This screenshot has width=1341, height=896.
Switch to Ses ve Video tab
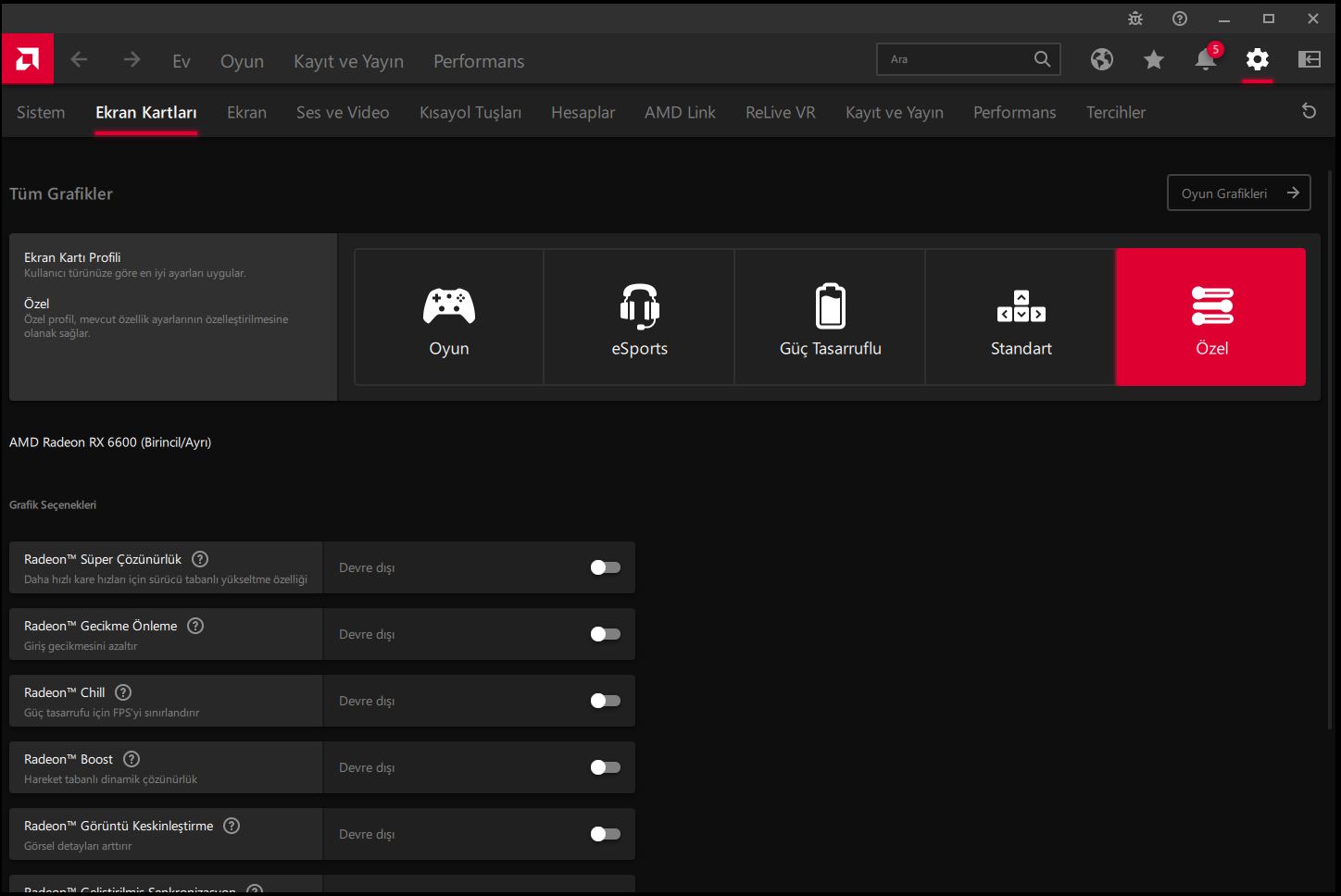[x=343, y=112]
